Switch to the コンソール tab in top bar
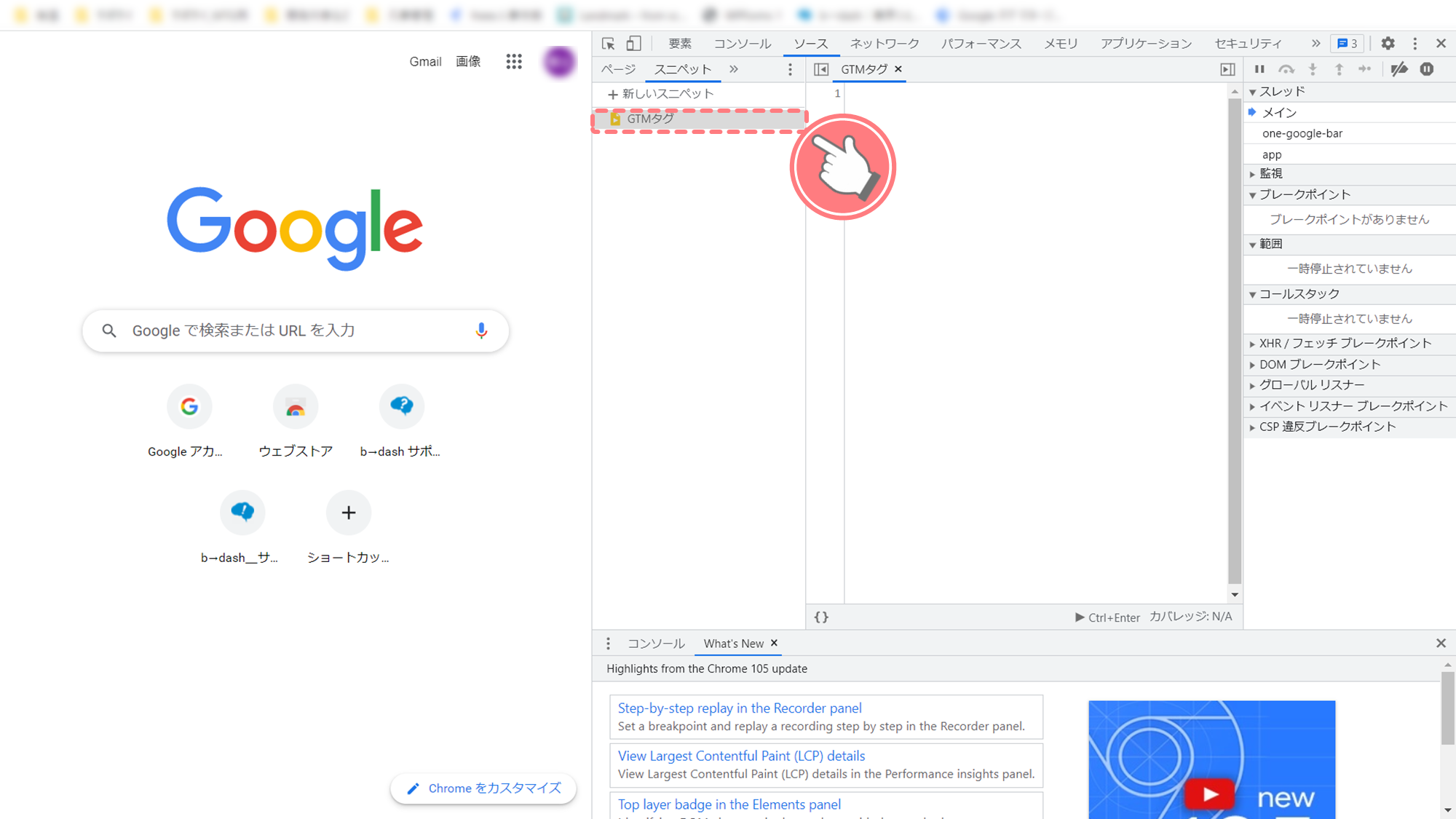1456x819 pixels. click(x=742, y=44)
